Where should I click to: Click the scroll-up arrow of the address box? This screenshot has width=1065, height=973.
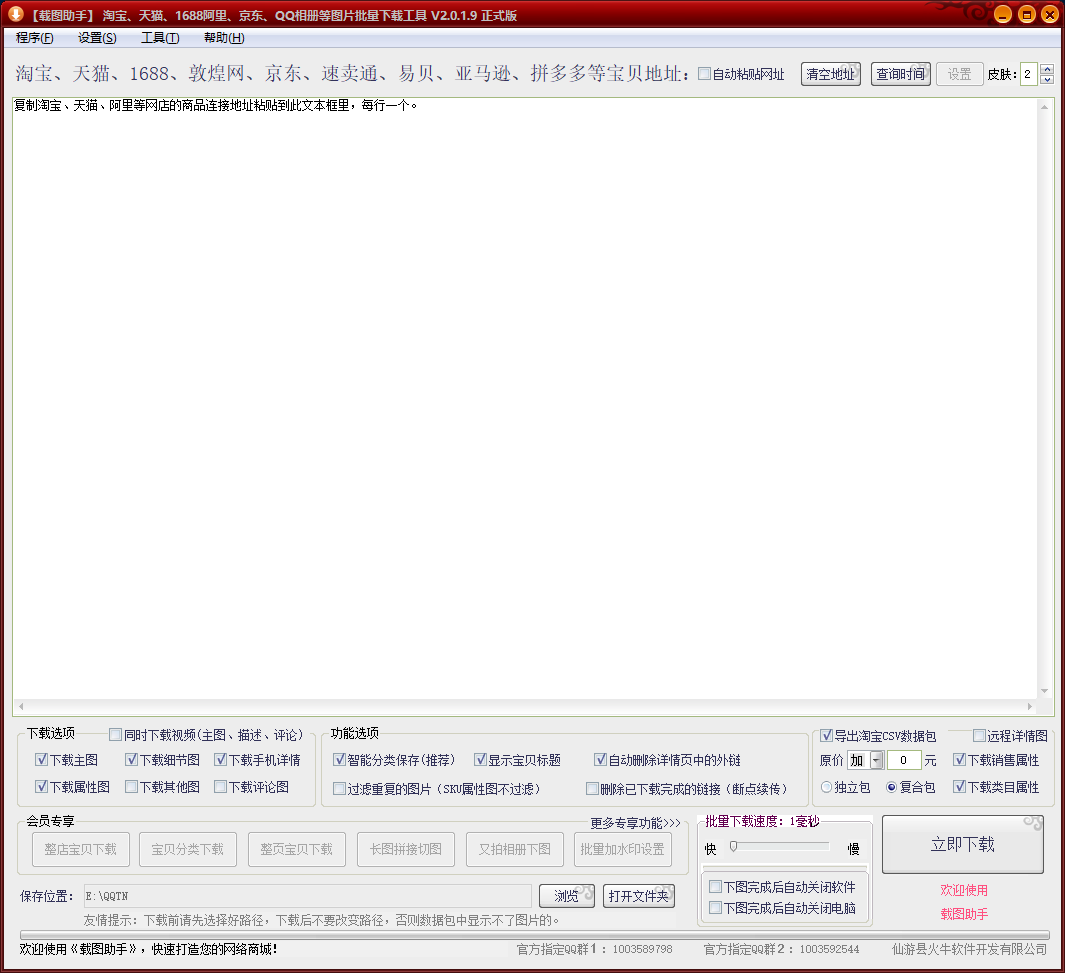click(1045, 107)
